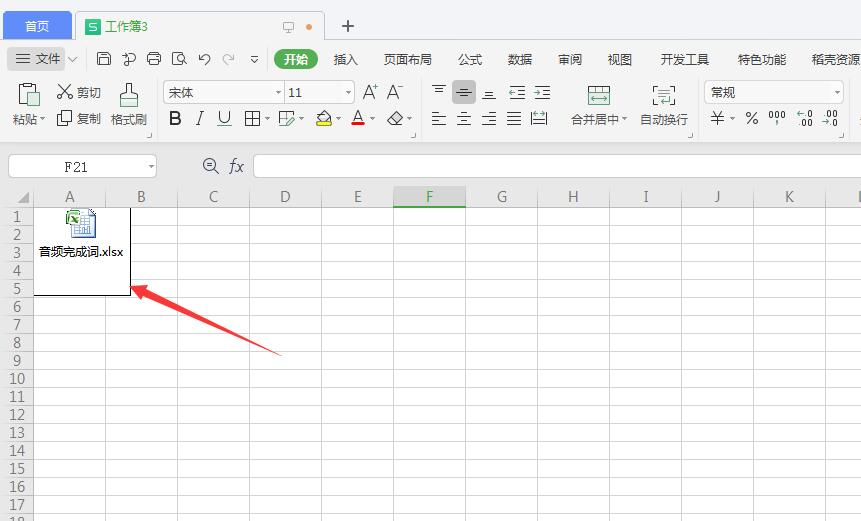Switch to 数据 ribbon tab
The image size is (861, 521).
[519, 59]
